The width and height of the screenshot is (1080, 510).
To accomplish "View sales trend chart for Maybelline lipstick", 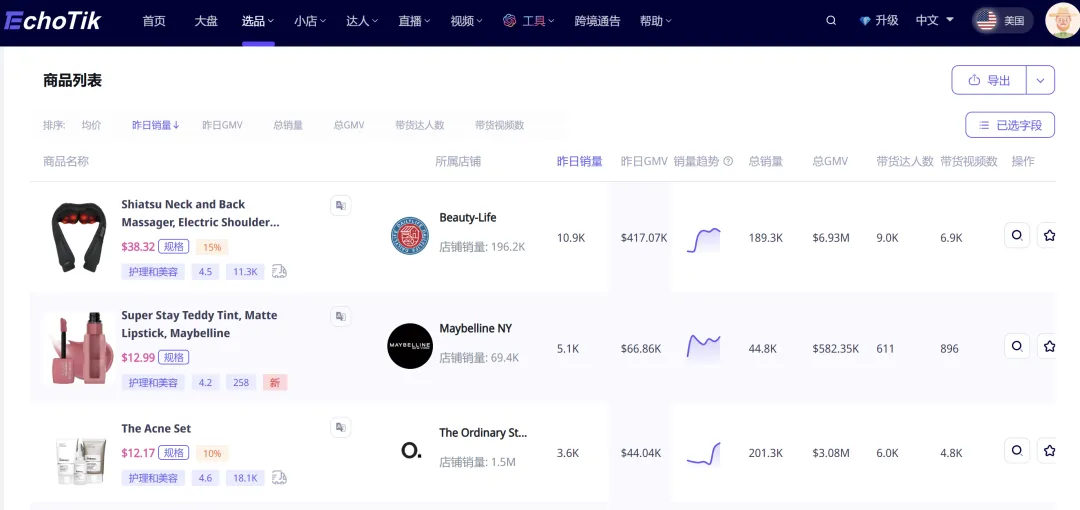I will (x=703, y=347).
